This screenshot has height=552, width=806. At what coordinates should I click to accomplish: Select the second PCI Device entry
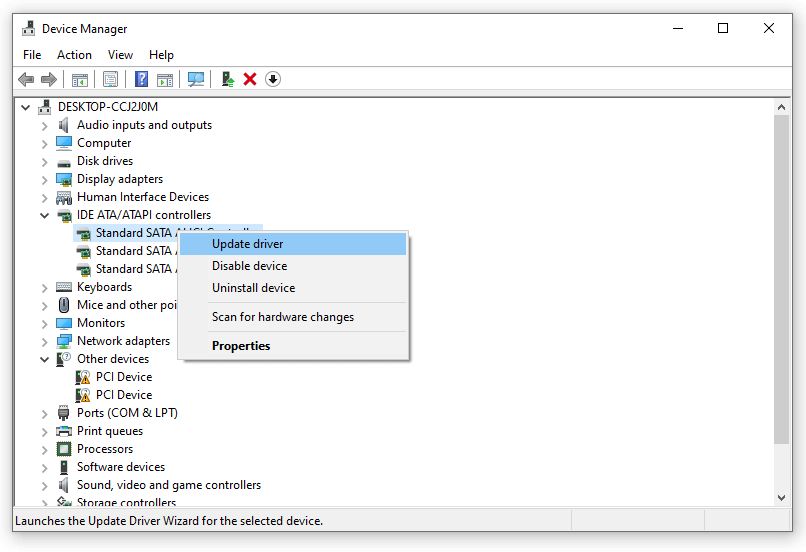(124, 395)
